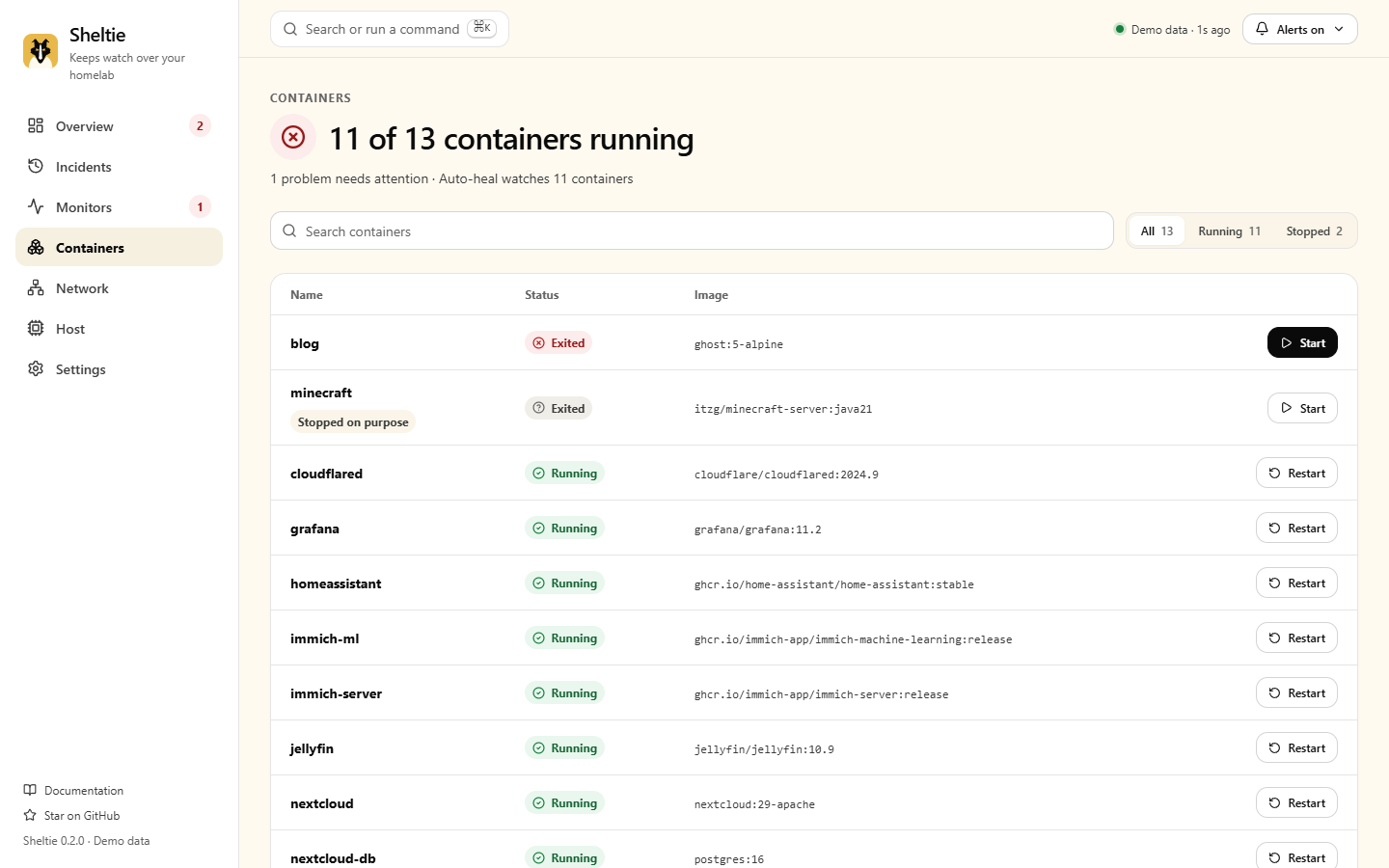Screen dimensions: 1389x868
Task: Click the Documentation book icon
Action: click(x=30, y=790)
